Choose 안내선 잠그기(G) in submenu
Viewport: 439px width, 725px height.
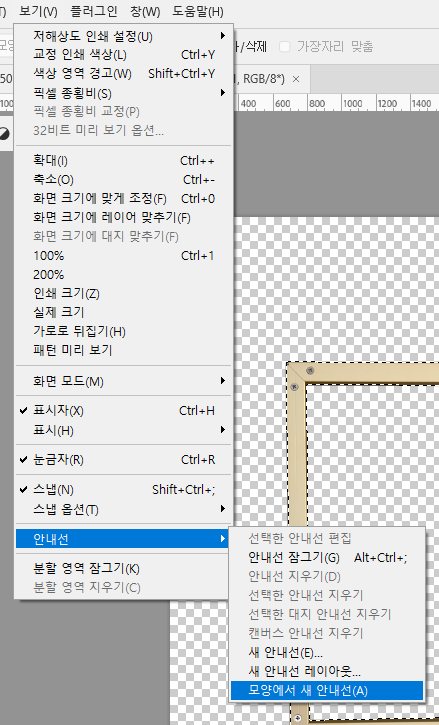pyautogui.click(x=327, y=557)
